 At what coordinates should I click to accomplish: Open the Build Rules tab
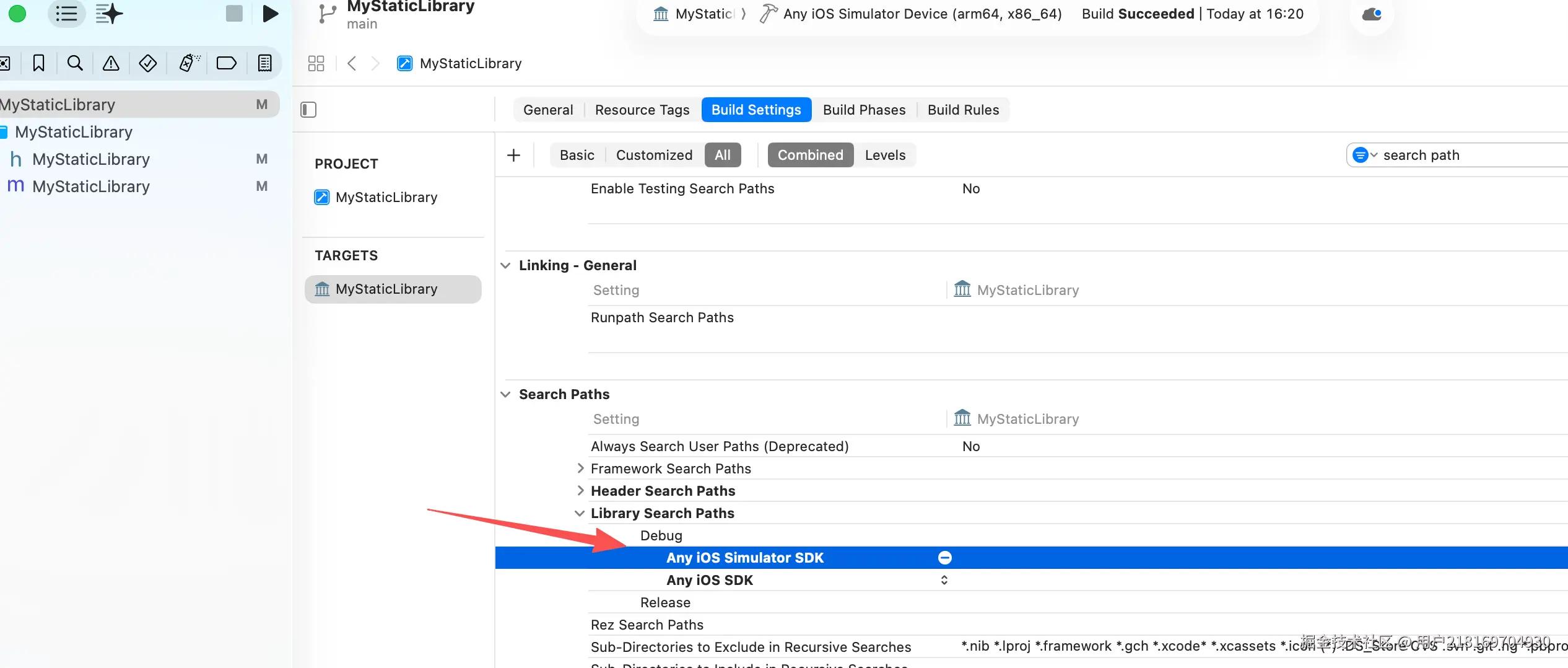963,110
